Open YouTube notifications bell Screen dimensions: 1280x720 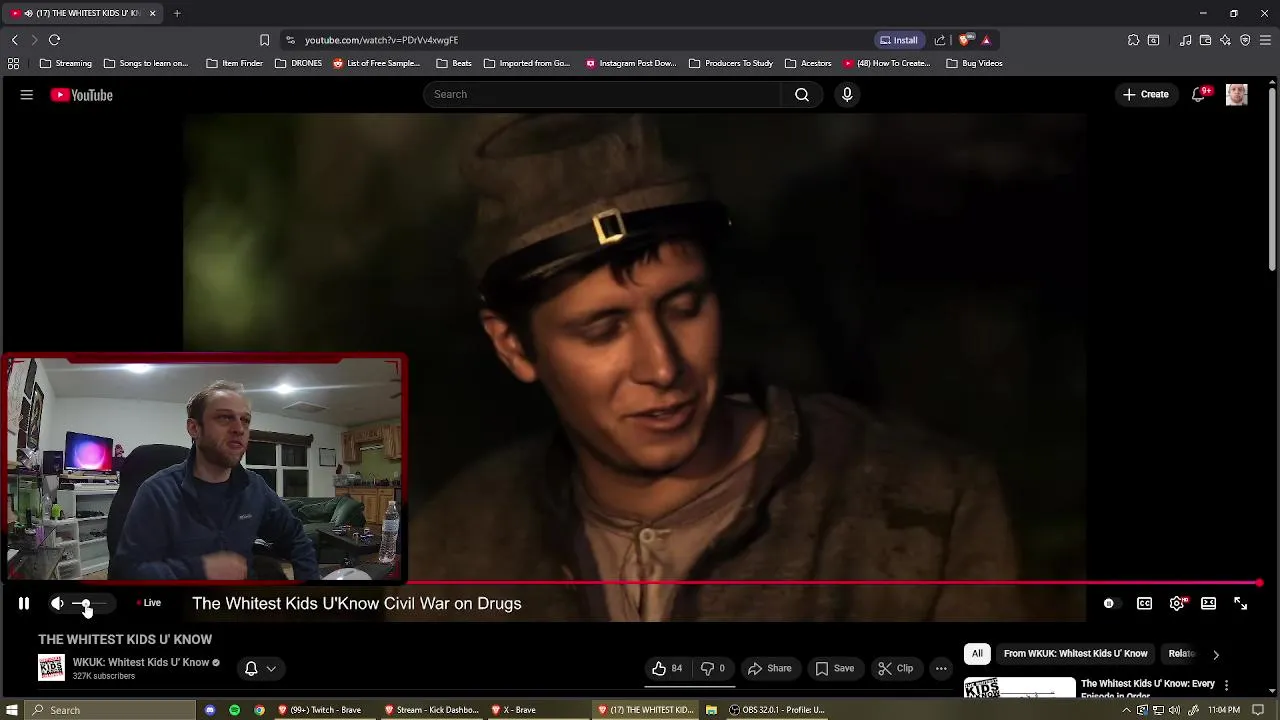[x=1199, y=94]
